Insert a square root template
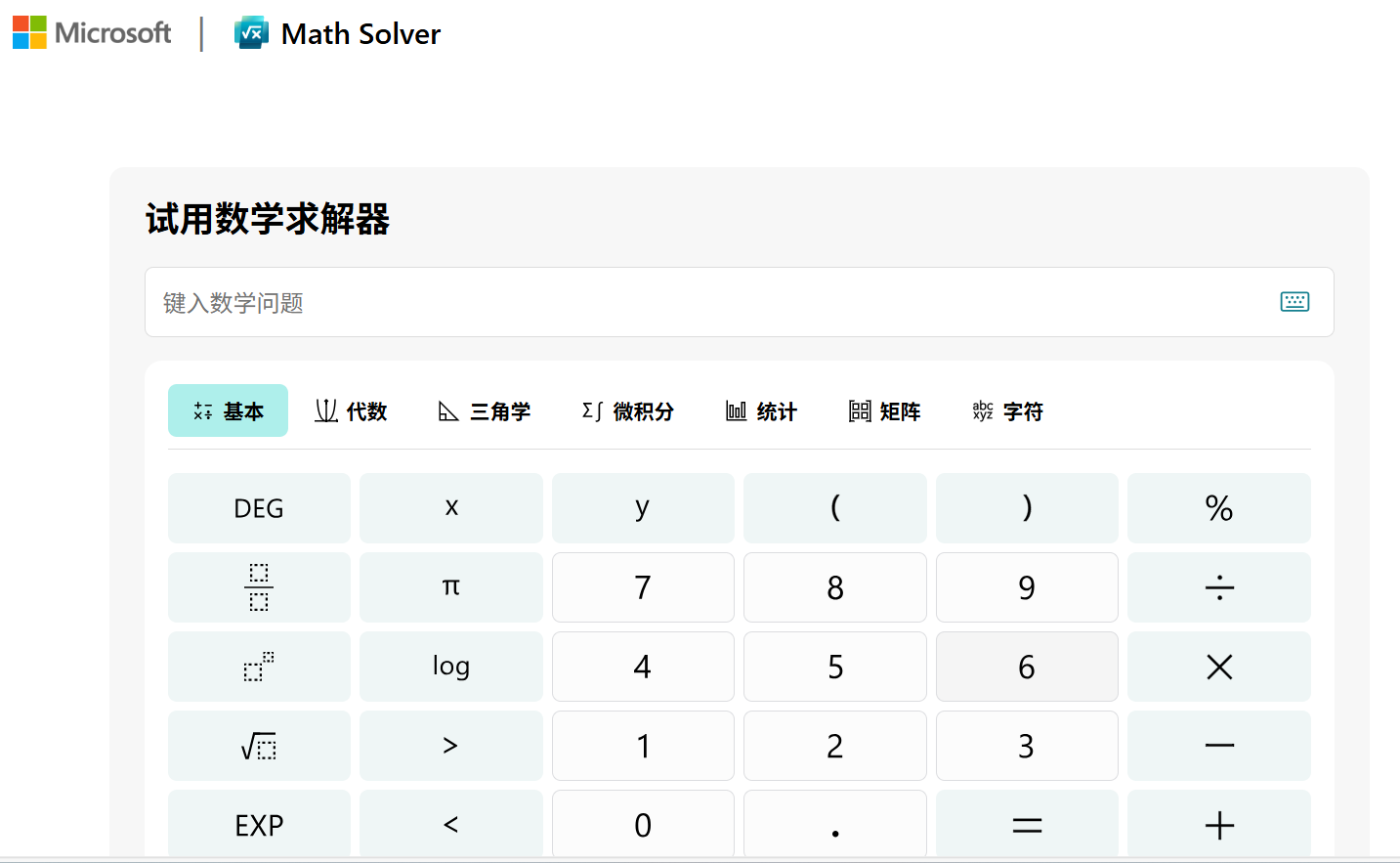The width and height of the screenshot is (1400, 863). pyautogui.click(x=259, y=746)
